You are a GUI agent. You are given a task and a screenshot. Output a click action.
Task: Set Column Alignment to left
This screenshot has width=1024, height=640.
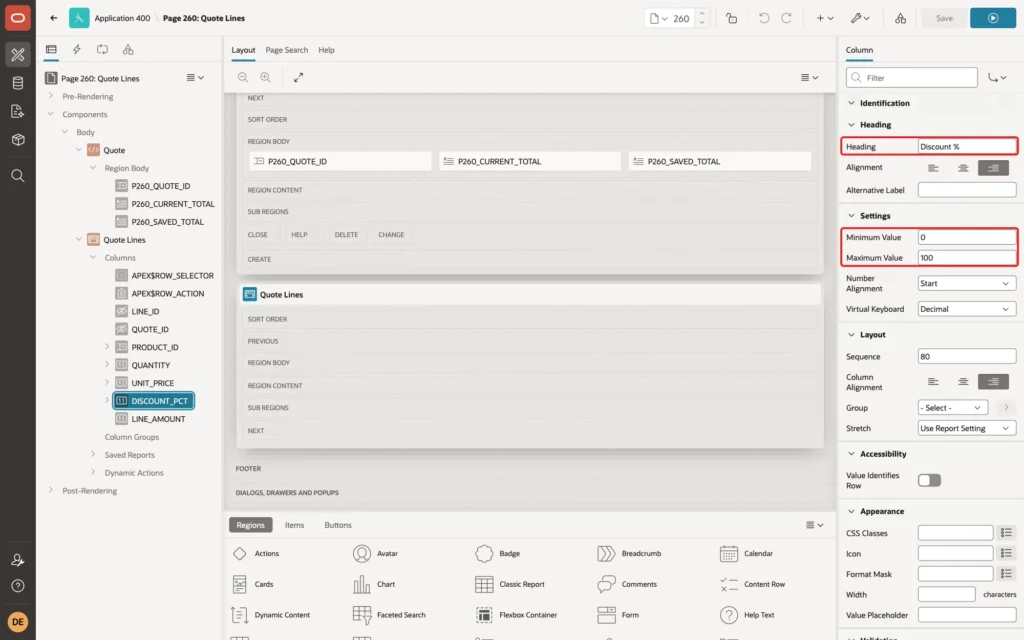coord(933,382)
